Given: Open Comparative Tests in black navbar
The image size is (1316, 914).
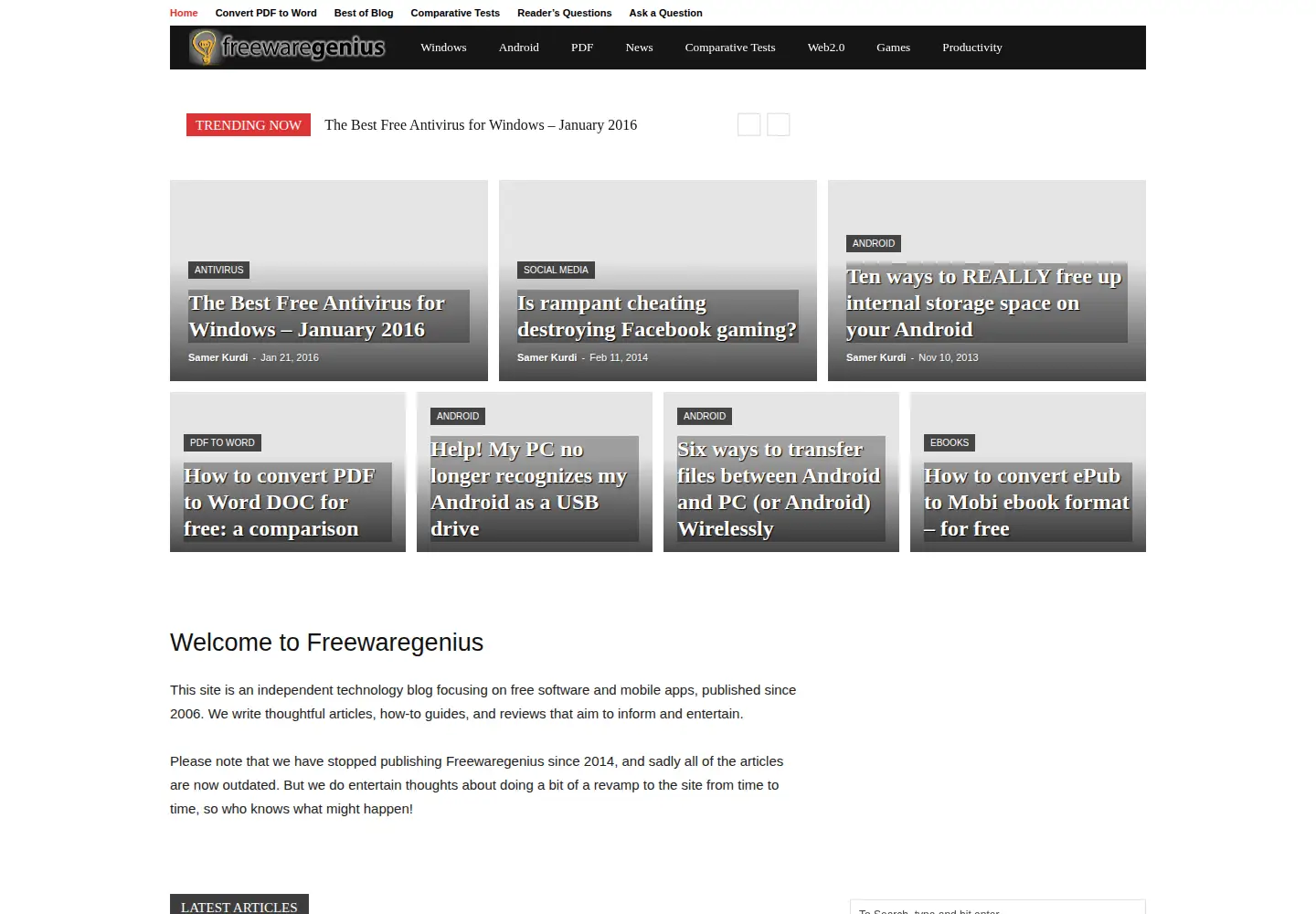Looking at the screenshot, I should (x=730, y=48).
